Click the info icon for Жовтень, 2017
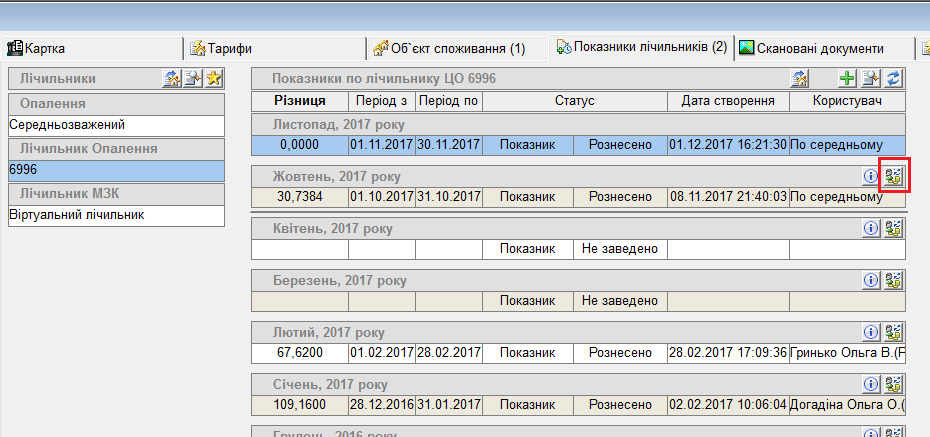 click(x=870, y=176)
